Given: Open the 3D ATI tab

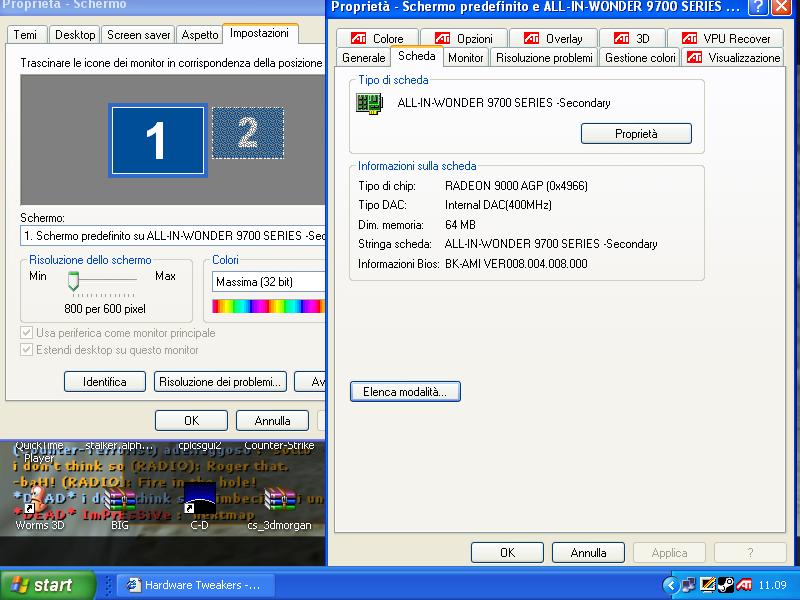Looking at the screenshot, I should [x=632, y=38].
